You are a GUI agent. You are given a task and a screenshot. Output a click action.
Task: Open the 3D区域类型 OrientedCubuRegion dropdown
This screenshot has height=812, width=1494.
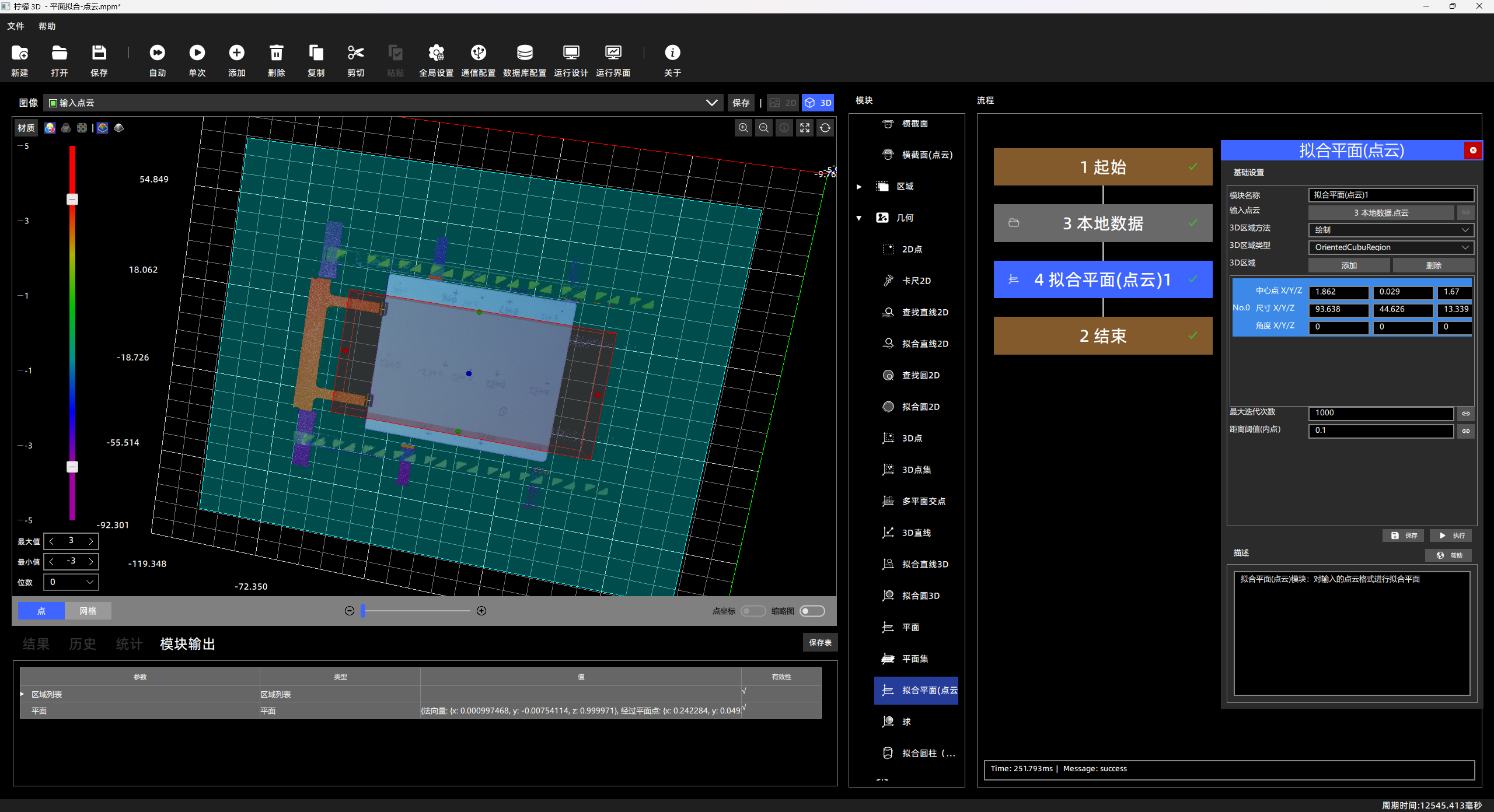[x=1391, y=247]
